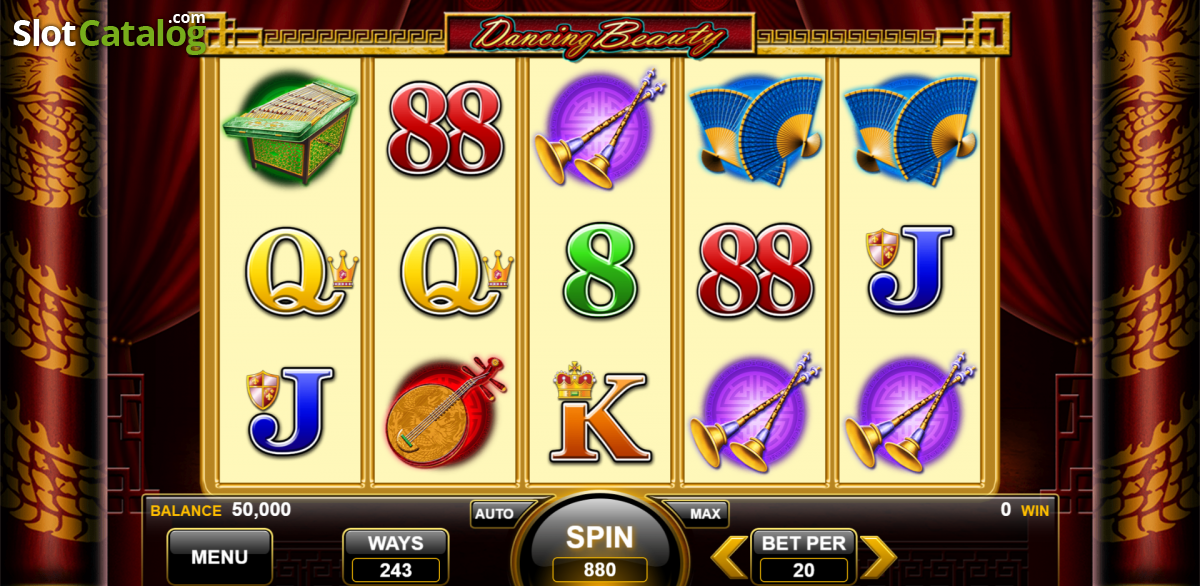1200x586 pixels.
Task: Click the green 8 symbol in the center
Action: point(600,270)
